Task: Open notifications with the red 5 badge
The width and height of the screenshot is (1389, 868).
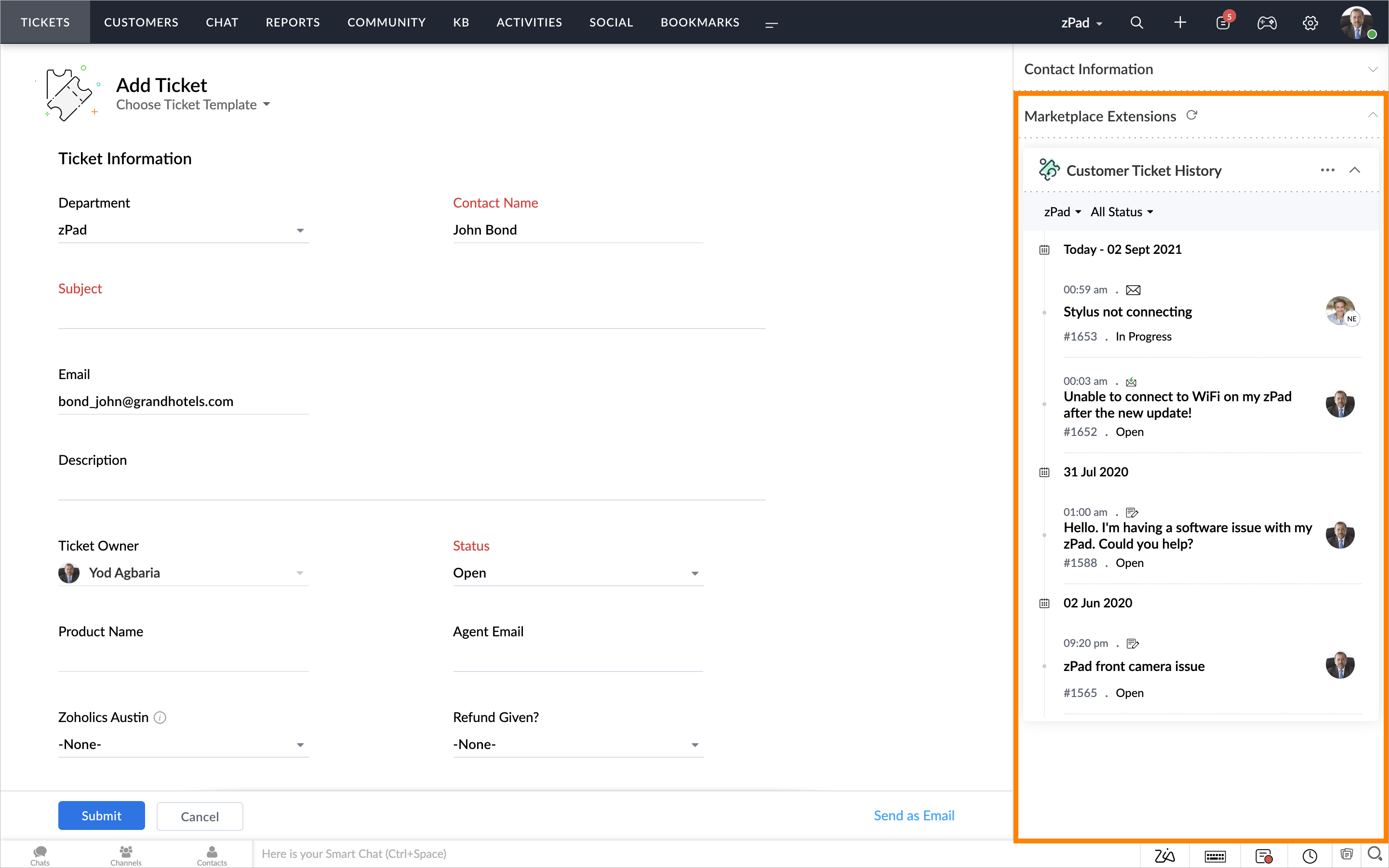Action: pos(1223,22)
